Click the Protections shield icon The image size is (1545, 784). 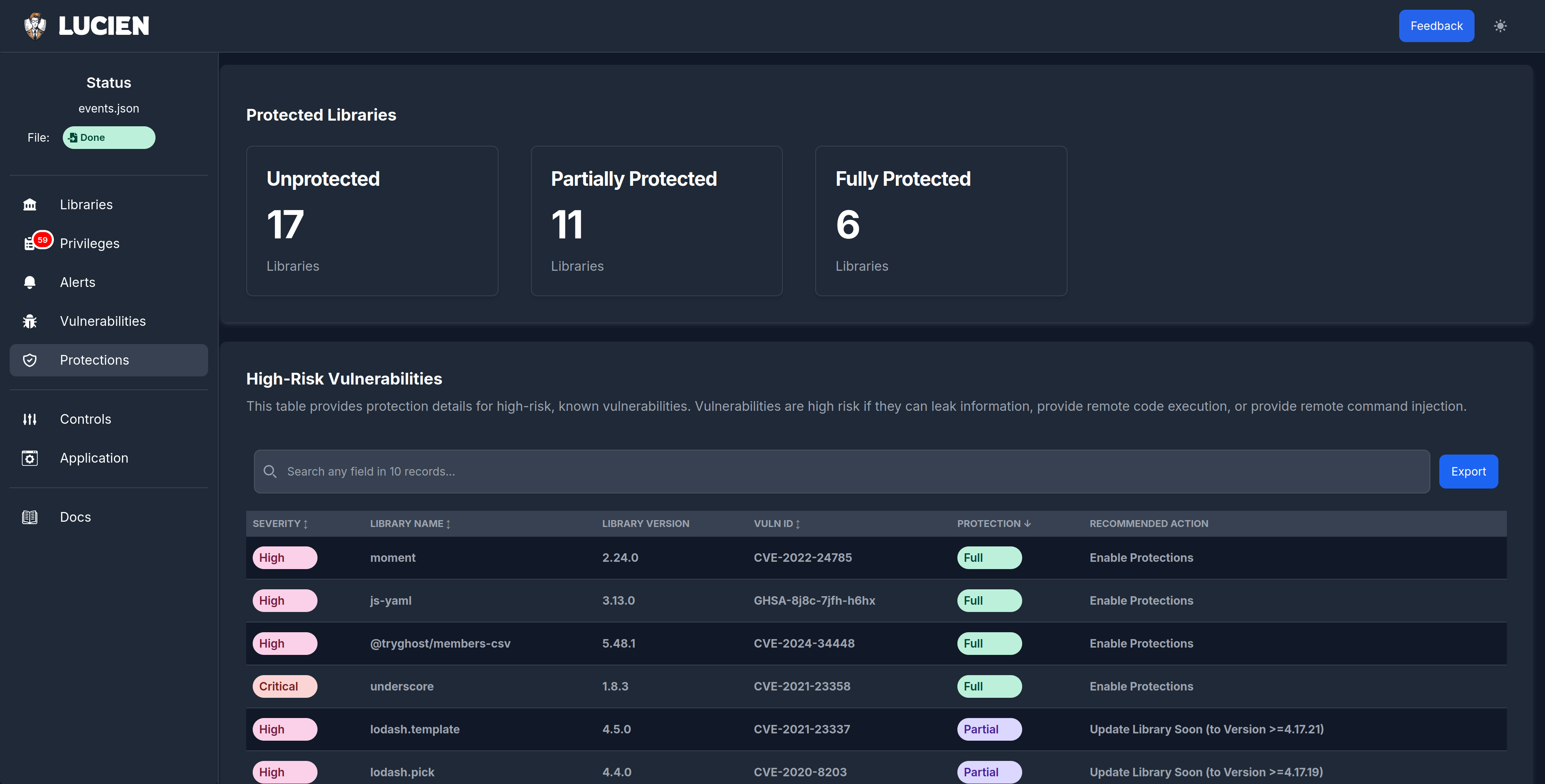[x=30, y=360]
